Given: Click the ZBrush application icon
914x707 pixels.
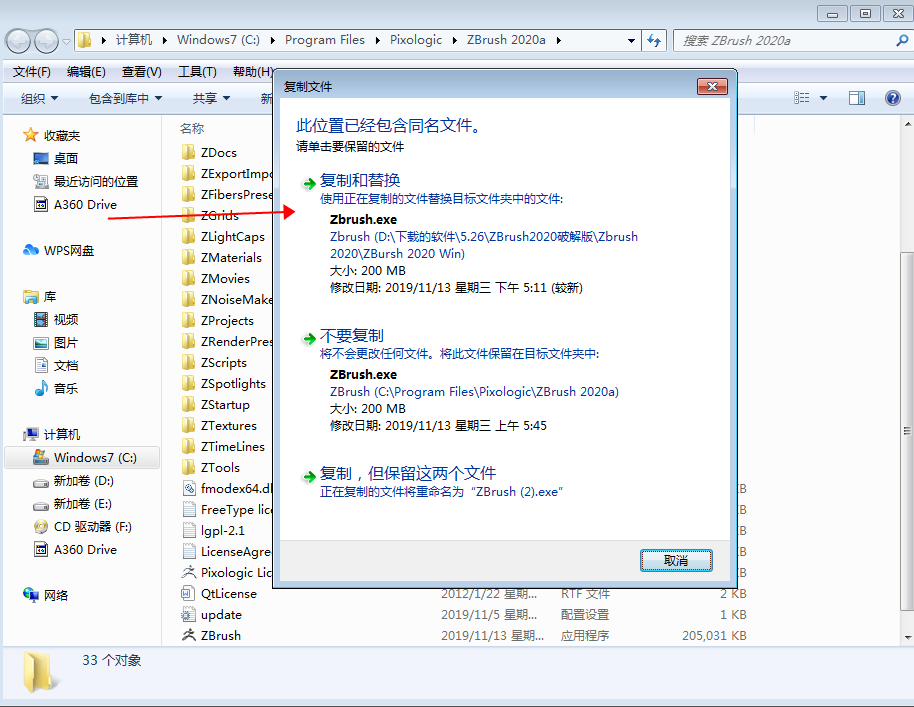Looking at the screenshot, I should click(x=188, y=635).
